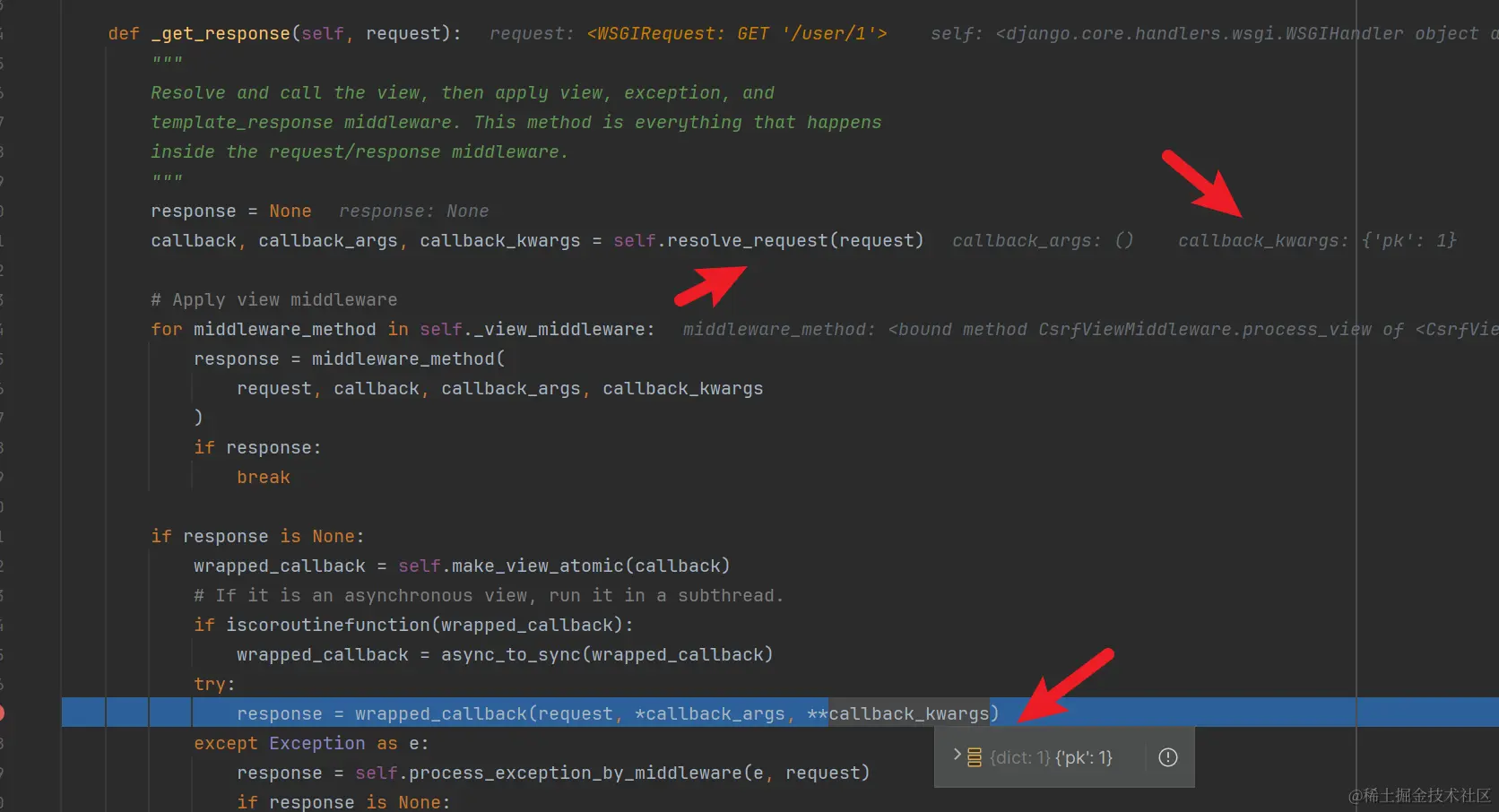Click "wrapped_callback = async_to_sync(wrapped_callback)" line
This screenshot has height=812, width=1499.
pyautogui.click(x=505, y=654)
